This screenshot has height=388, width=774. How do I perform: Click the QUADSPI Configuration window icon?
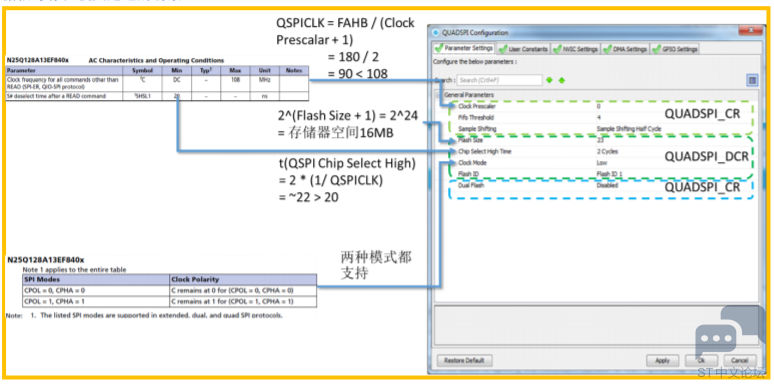[x=435, y=33]
